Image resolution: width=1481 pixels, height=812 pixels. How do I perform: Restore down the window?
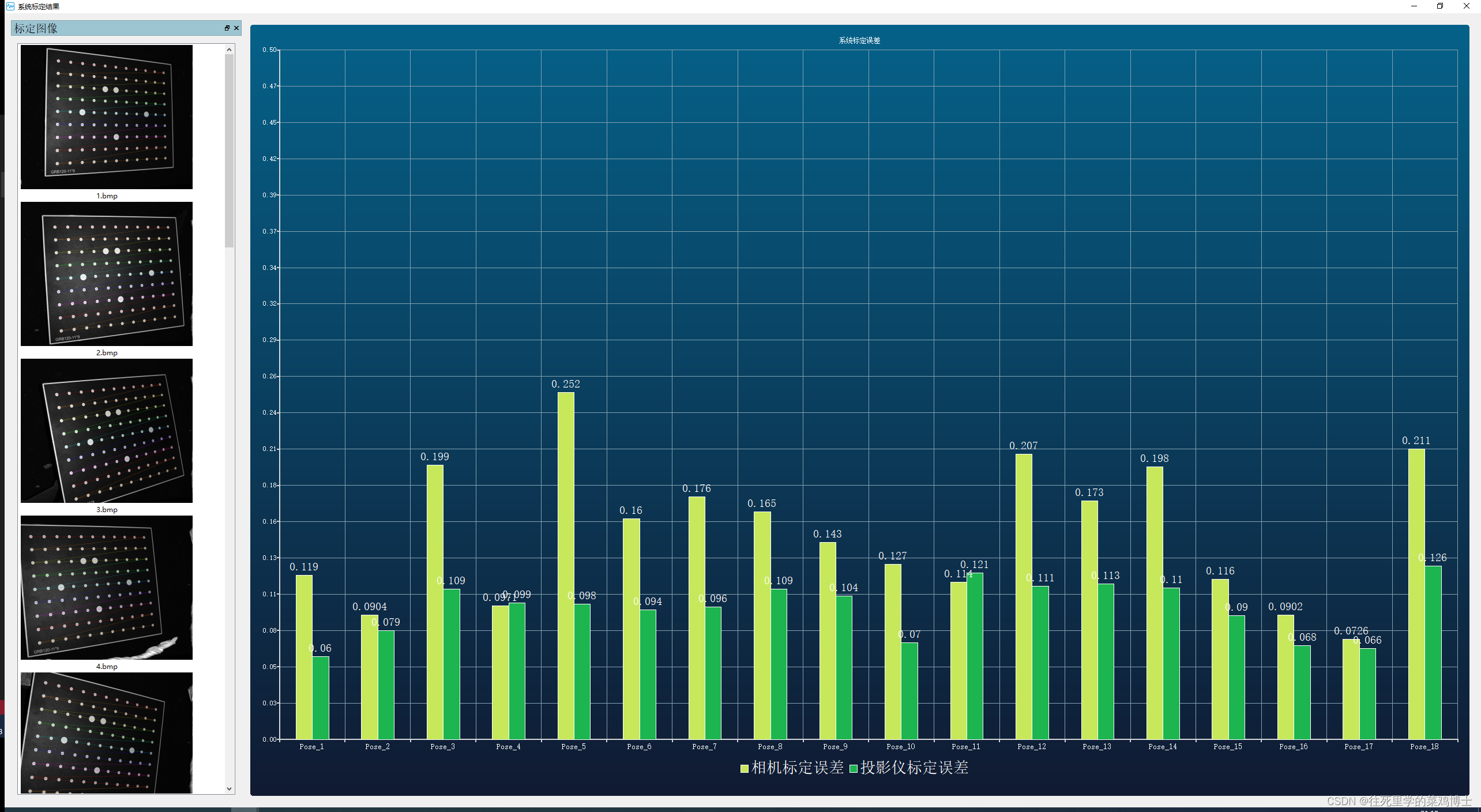[x=1439, y=6]
